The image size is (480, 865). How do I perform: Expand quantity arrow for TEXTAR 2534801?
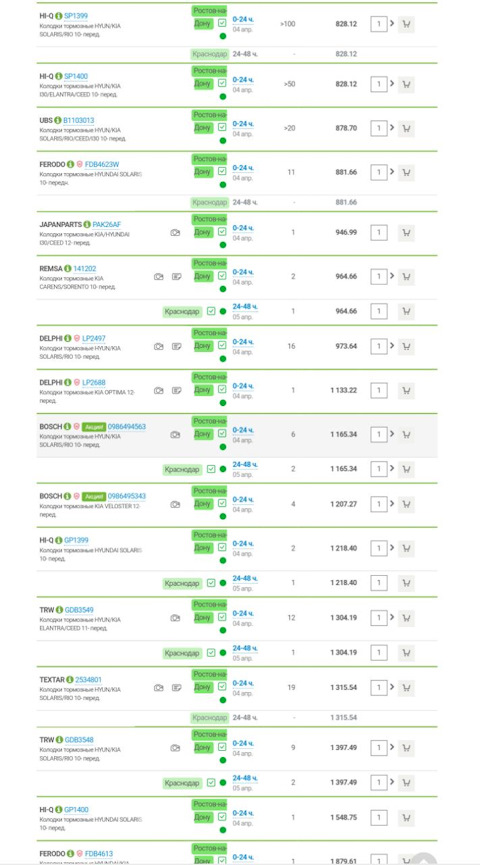tap(392, 687)
